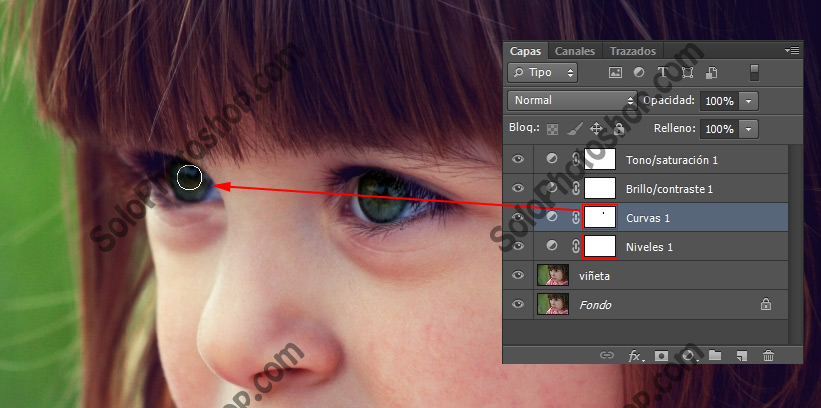
Task: Toggle visibility of the viñeta layer
Action: pyautogui.click(x=517, y=275)
